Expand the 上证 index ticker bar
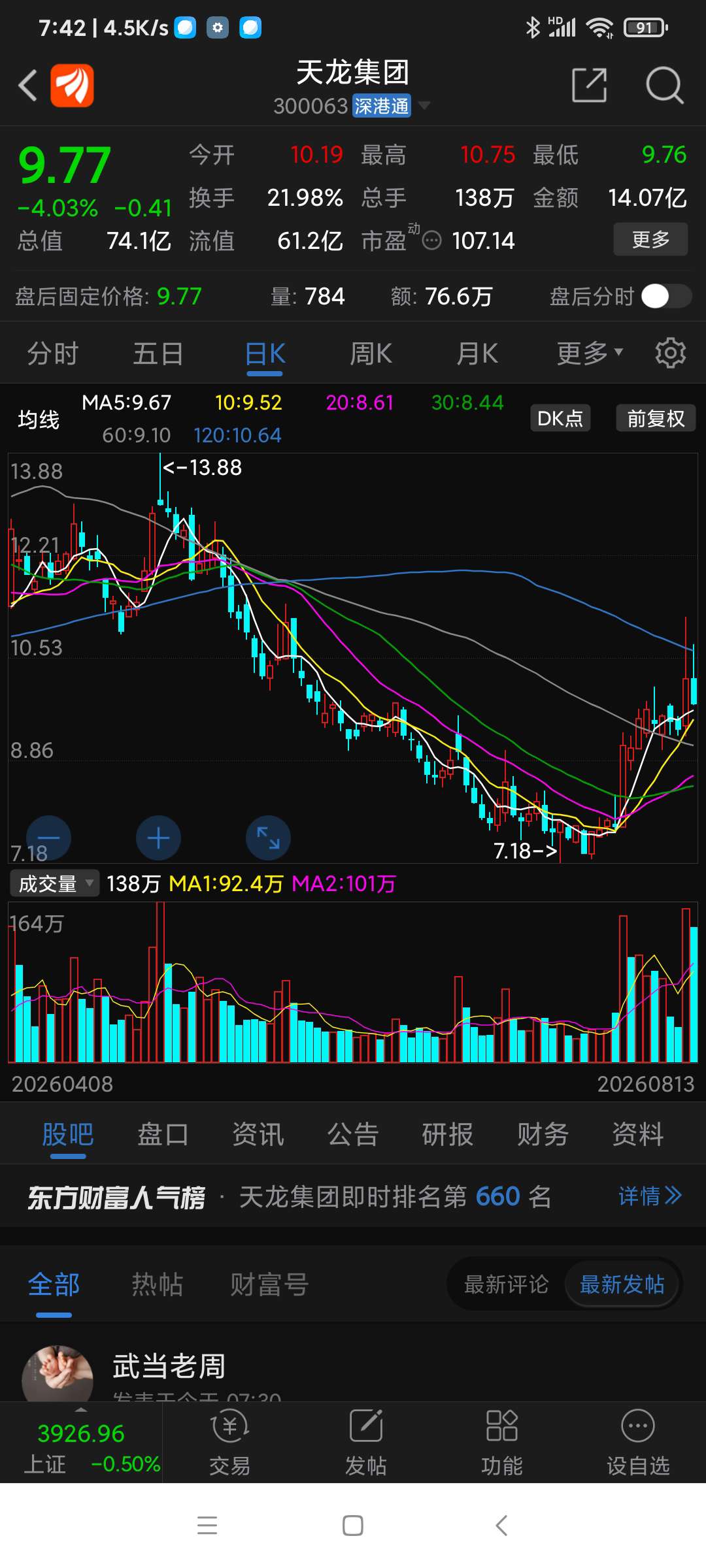Image resolution: width=706 pixels, height=1568 pixels. 81,1442
